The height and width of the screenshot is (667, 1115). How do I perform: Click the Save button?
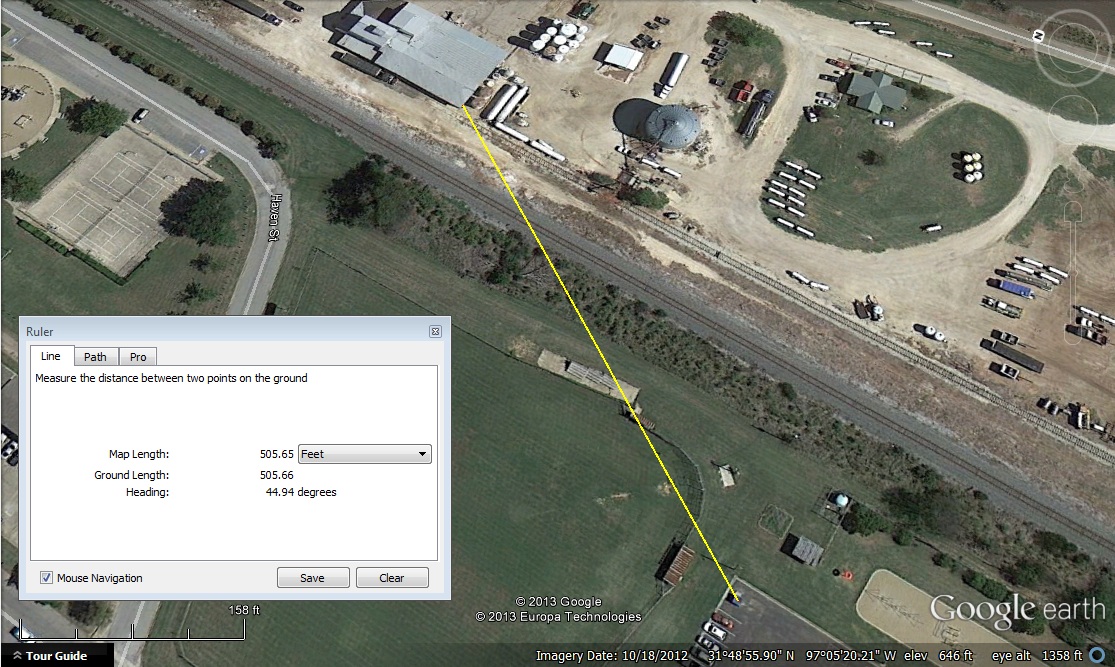[x=313, y=577]
